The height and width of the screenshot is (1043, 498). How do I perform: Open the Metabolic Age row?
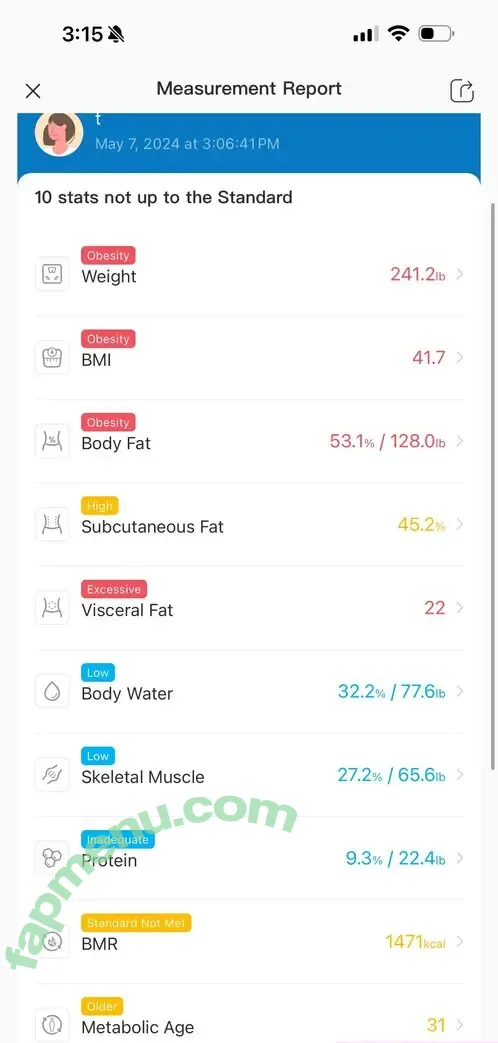(249, 1018)
